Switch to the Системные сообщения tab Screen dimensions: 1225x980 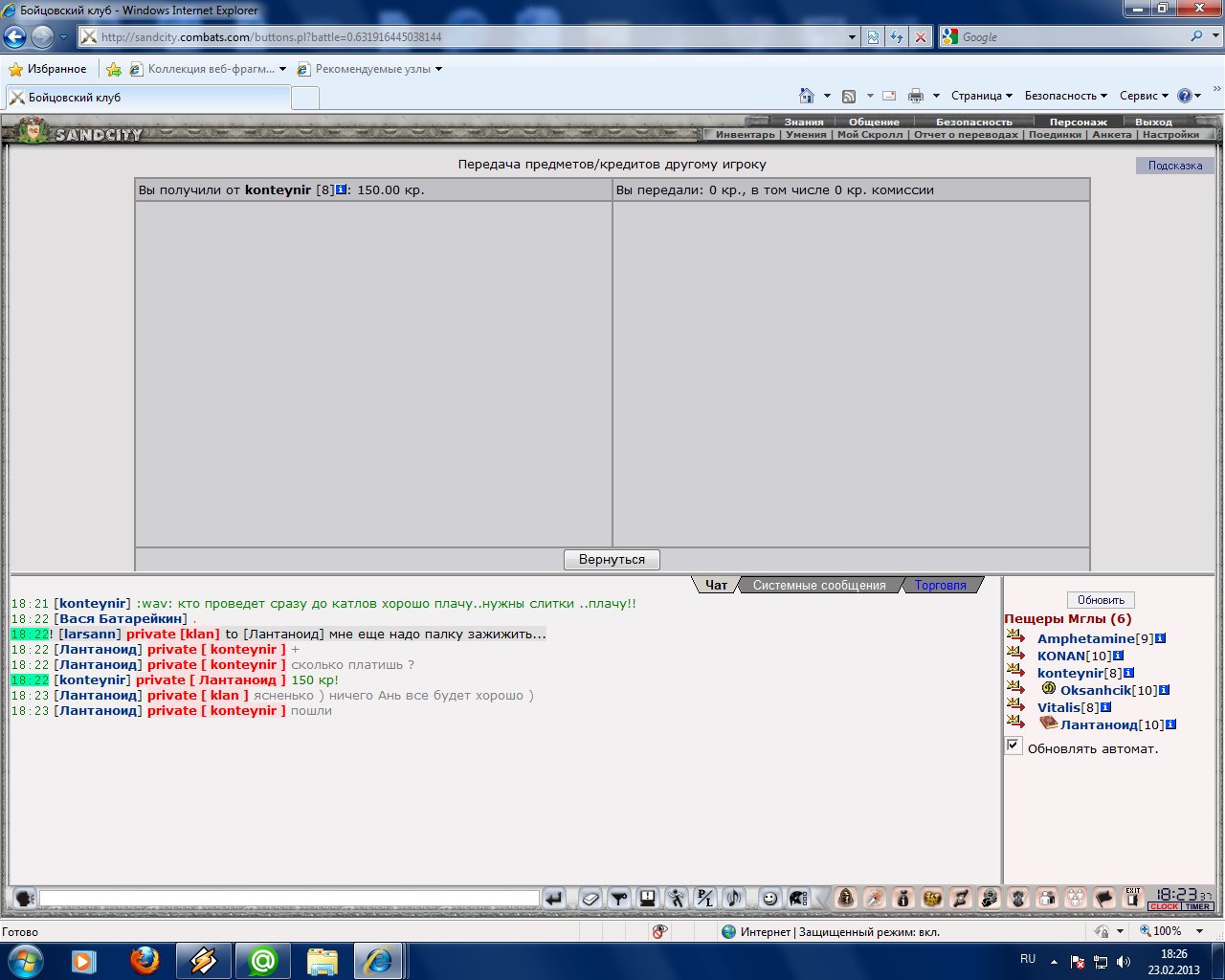819,585
